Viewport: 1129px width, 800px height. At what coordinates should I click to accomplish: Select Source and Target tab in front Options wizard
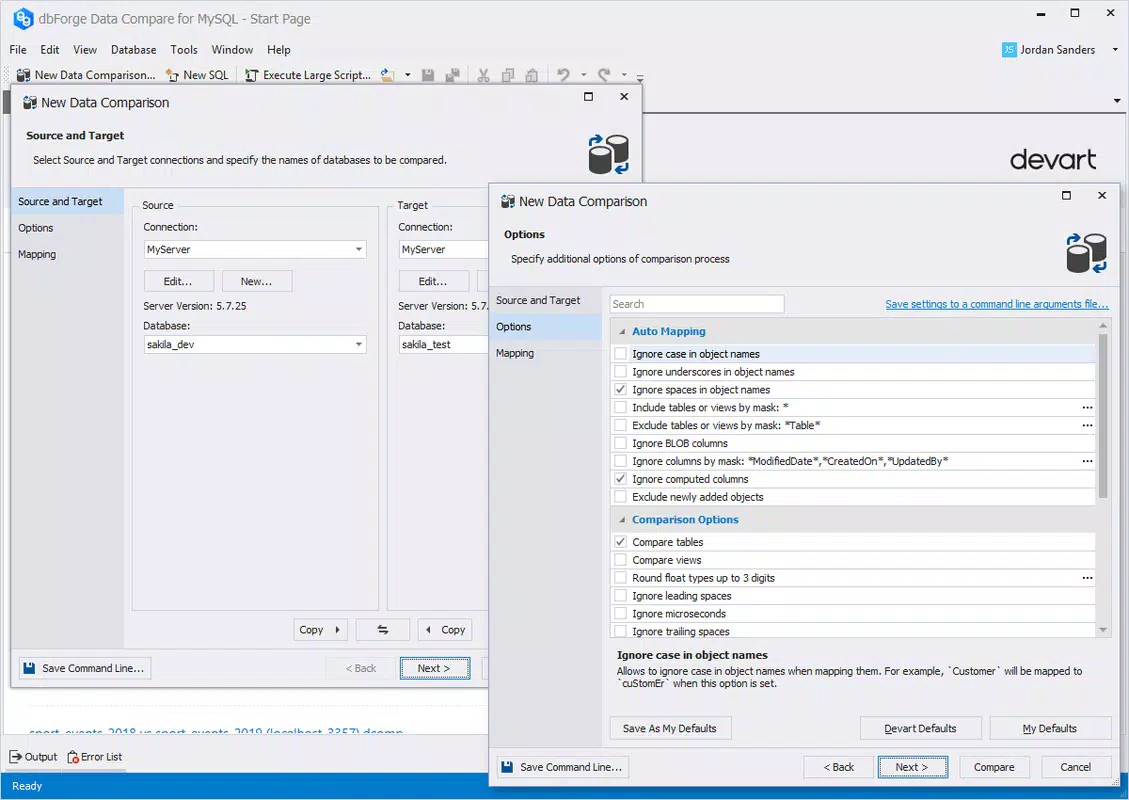click(545, 300)
